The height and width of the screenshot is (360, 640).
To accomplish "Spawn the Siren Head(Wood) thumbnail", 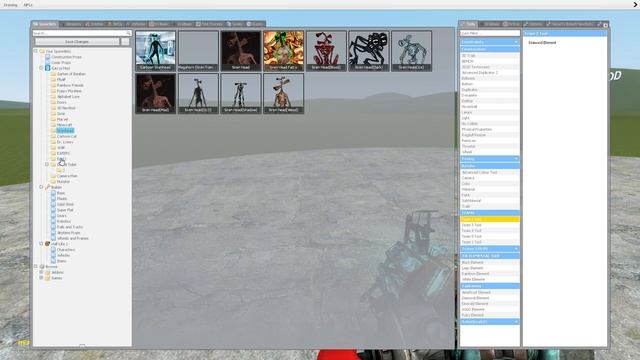I will (283, 93).
